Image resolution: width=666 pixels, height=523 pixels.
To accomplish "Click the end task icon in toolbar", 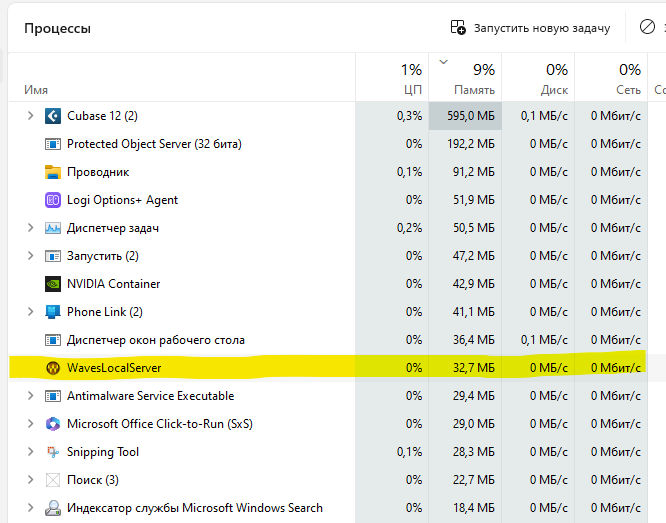I will (647, 27).
